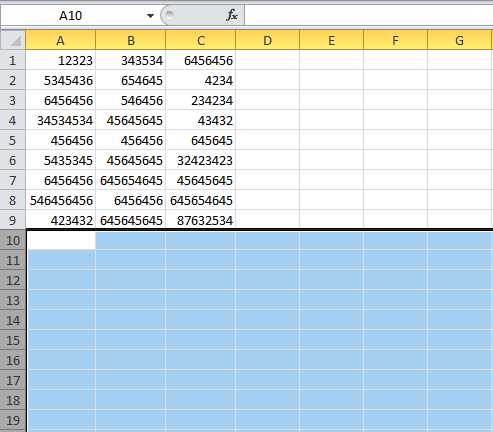Select row 12 header
The image size is (493, 432).
click(13, 280)
